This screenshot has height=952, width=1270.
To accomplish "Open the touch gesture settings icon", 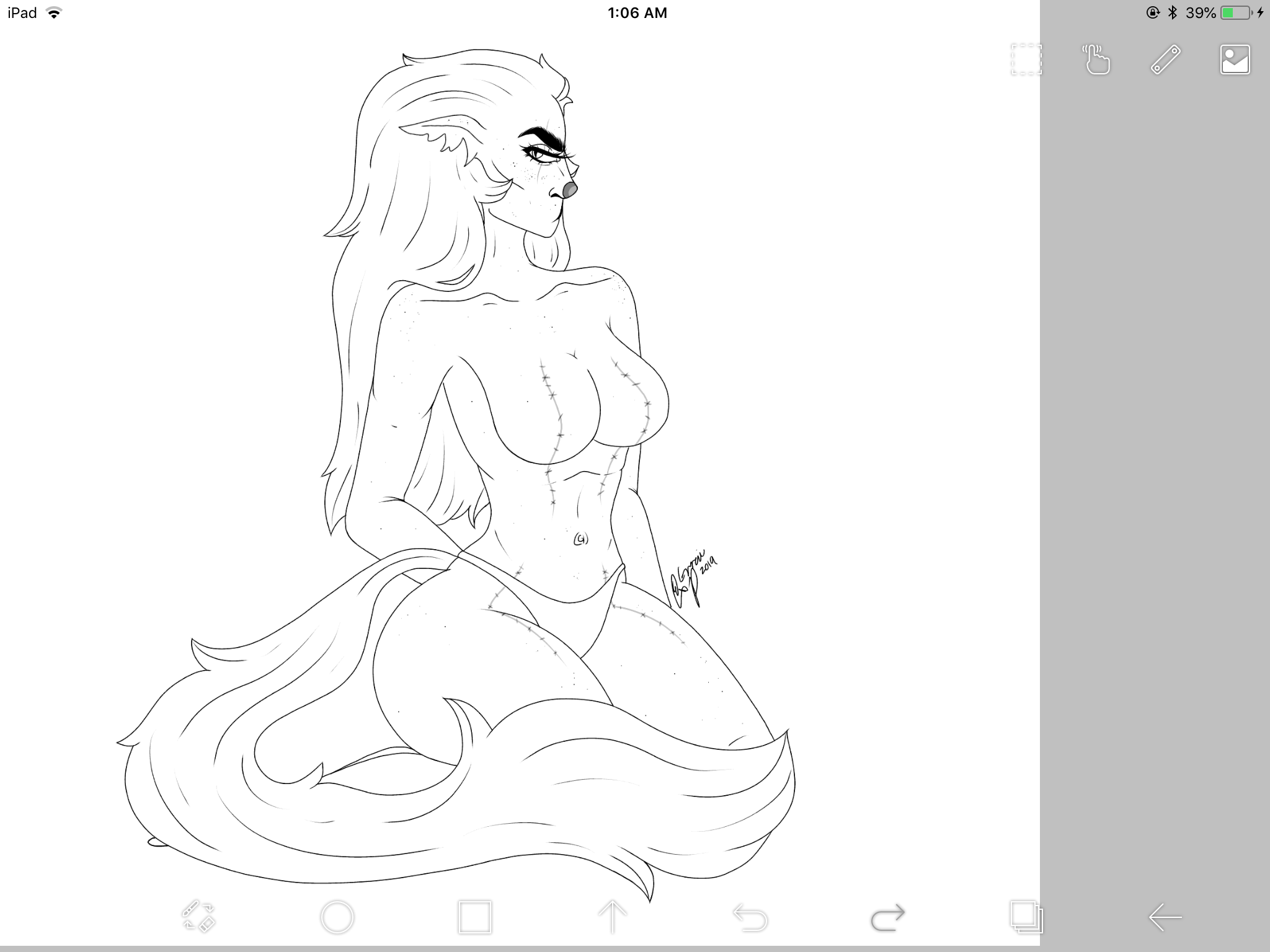I will (1096, 60).
